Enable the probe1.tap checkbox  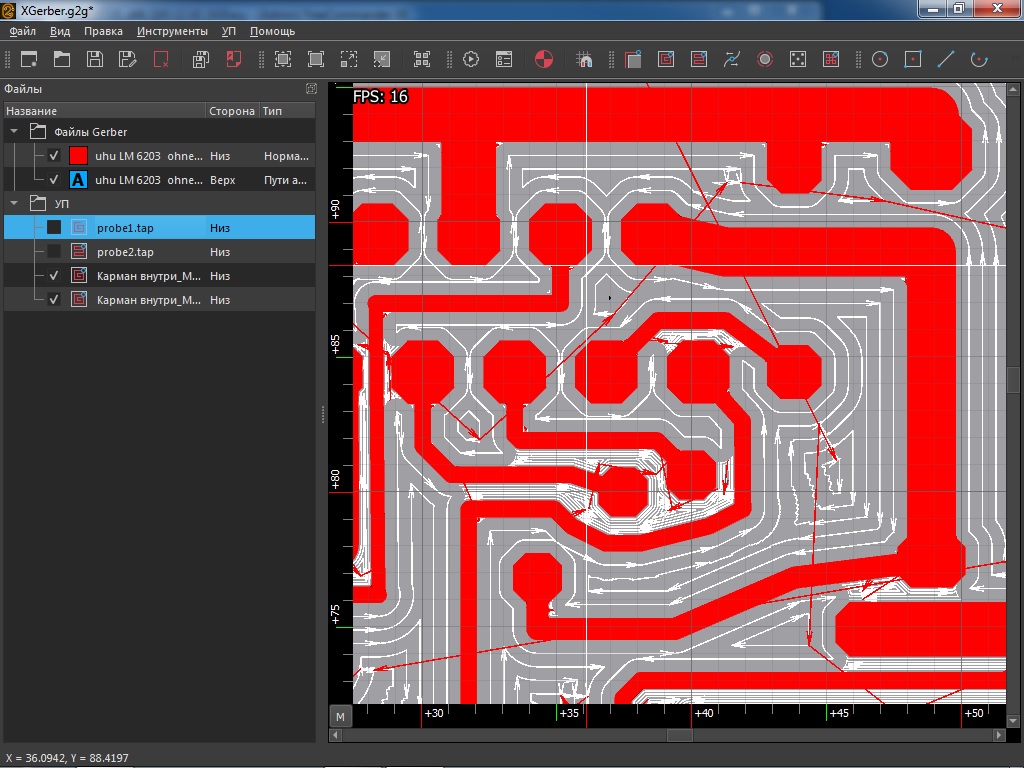click(x=54, y=228)
